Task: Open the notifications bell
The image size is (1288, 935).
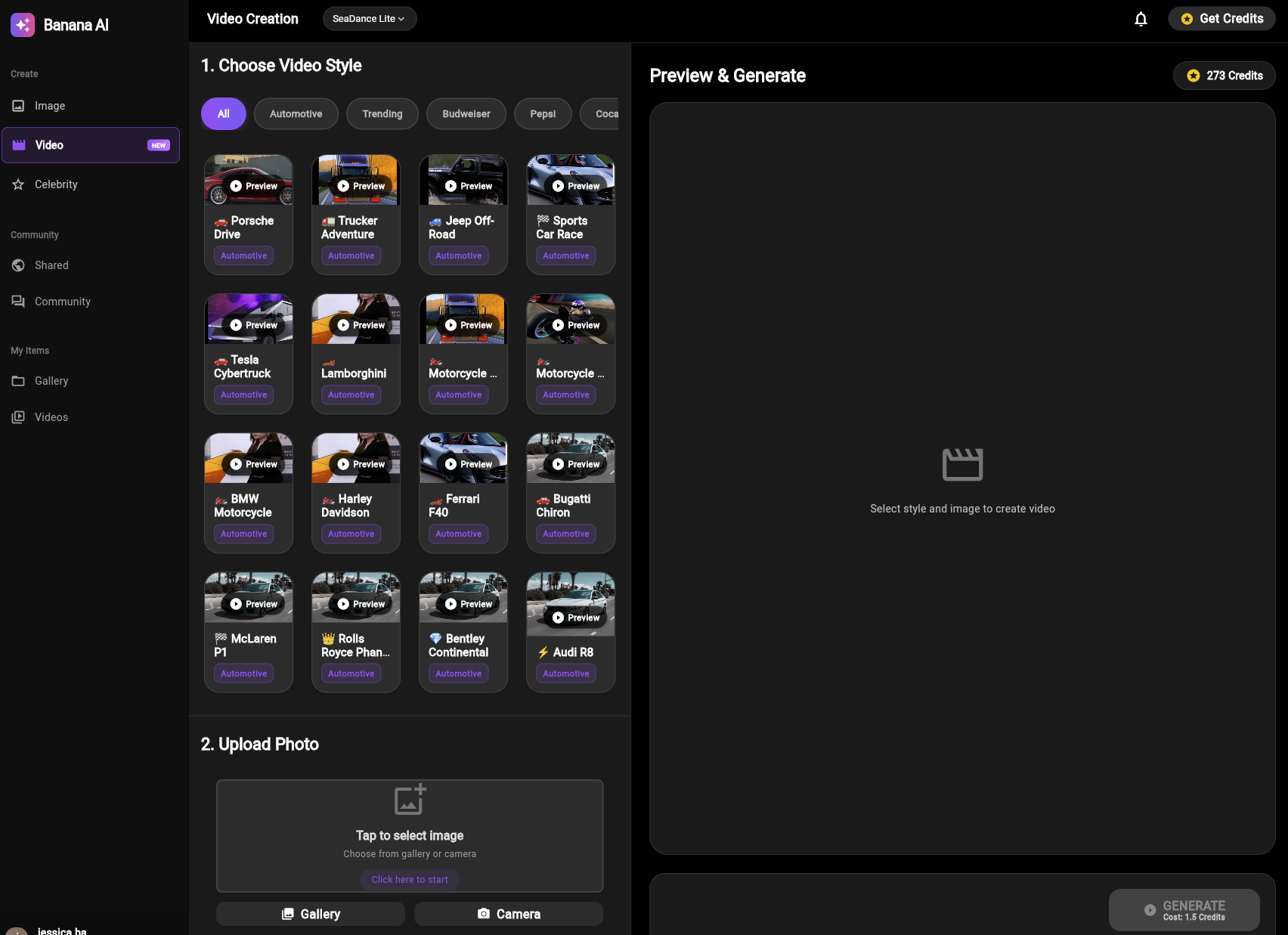Action: click(1141, 19)
